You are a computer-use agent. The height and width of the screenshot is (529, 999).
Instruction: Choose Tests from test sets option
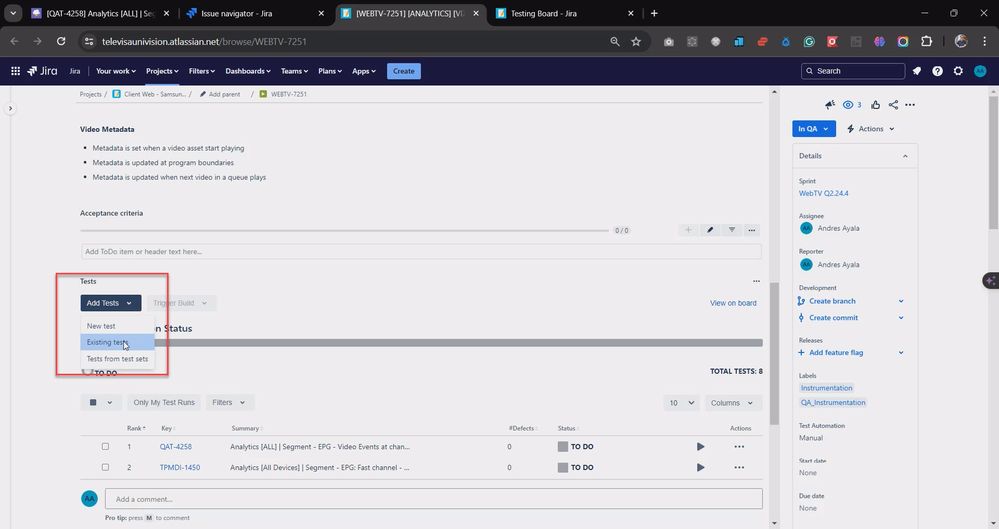(x=117, y=359)
